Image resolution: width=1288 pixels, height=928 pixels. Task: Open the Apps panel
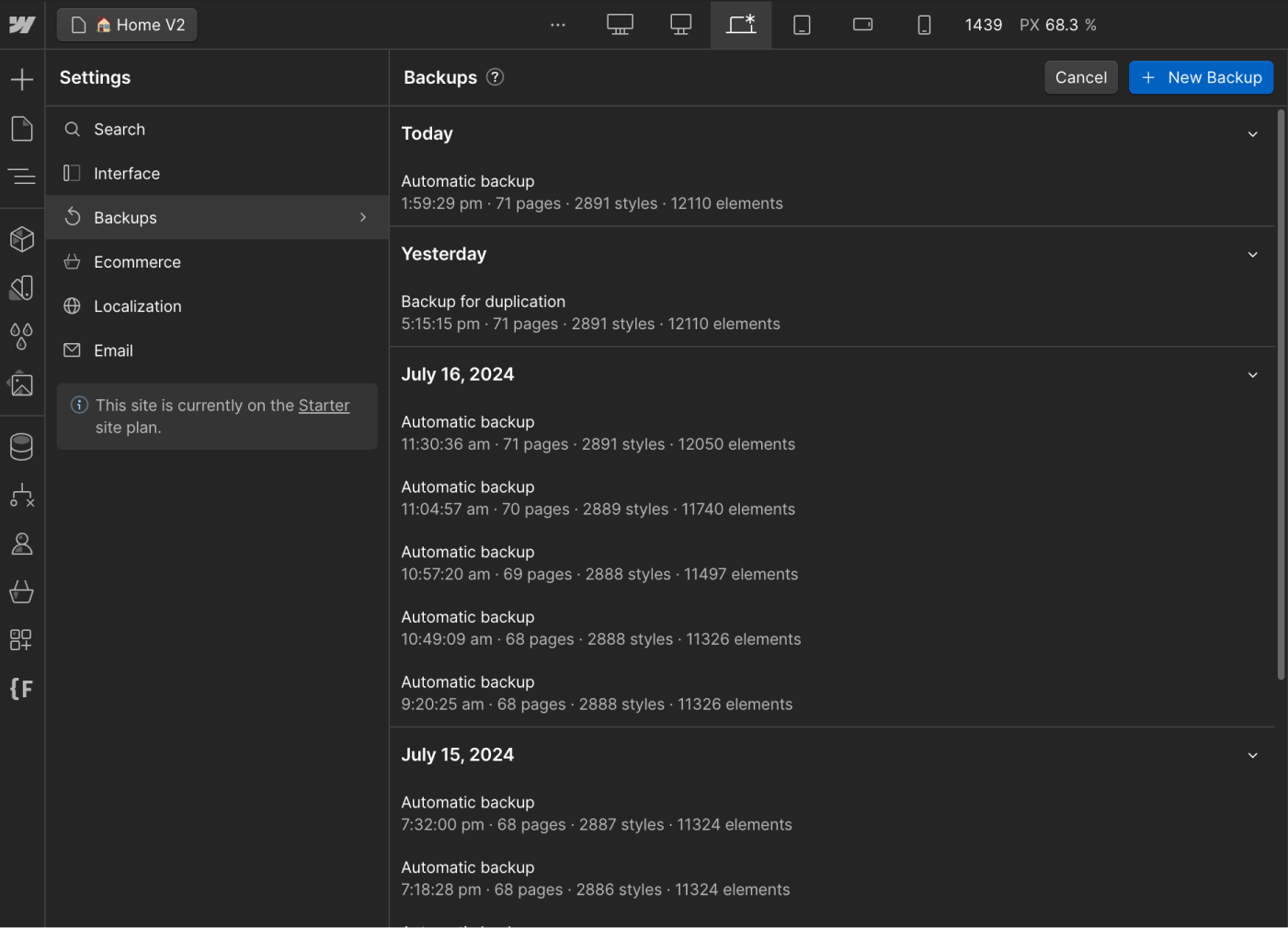22,640
